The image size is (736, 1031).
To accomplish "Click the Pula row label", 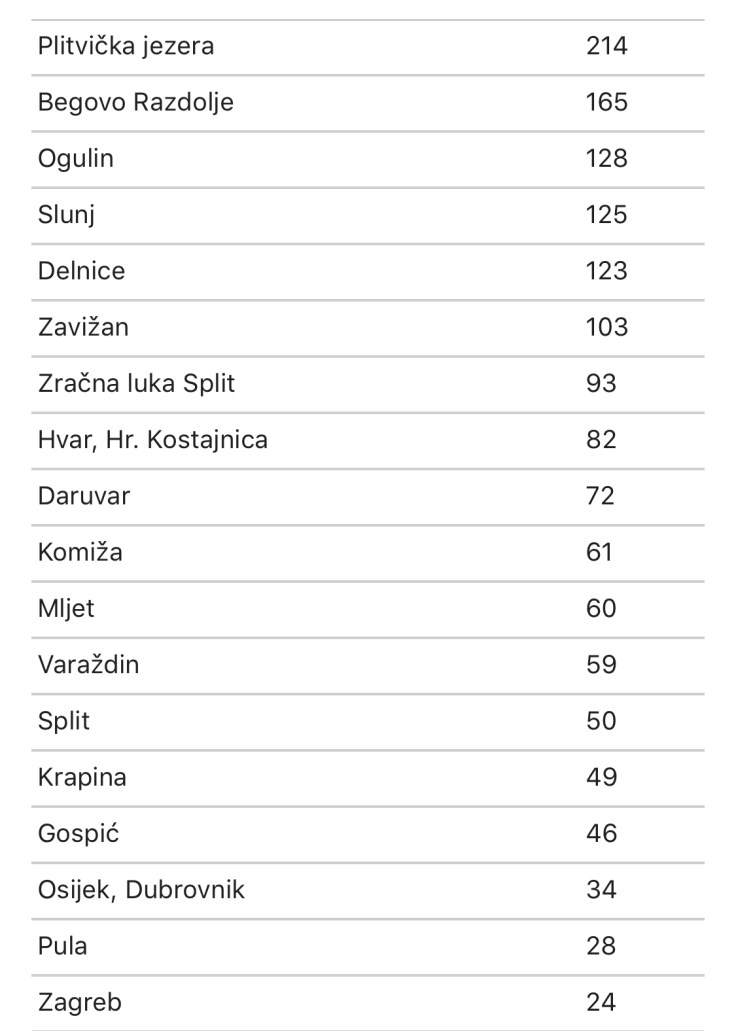I will 62,945.
